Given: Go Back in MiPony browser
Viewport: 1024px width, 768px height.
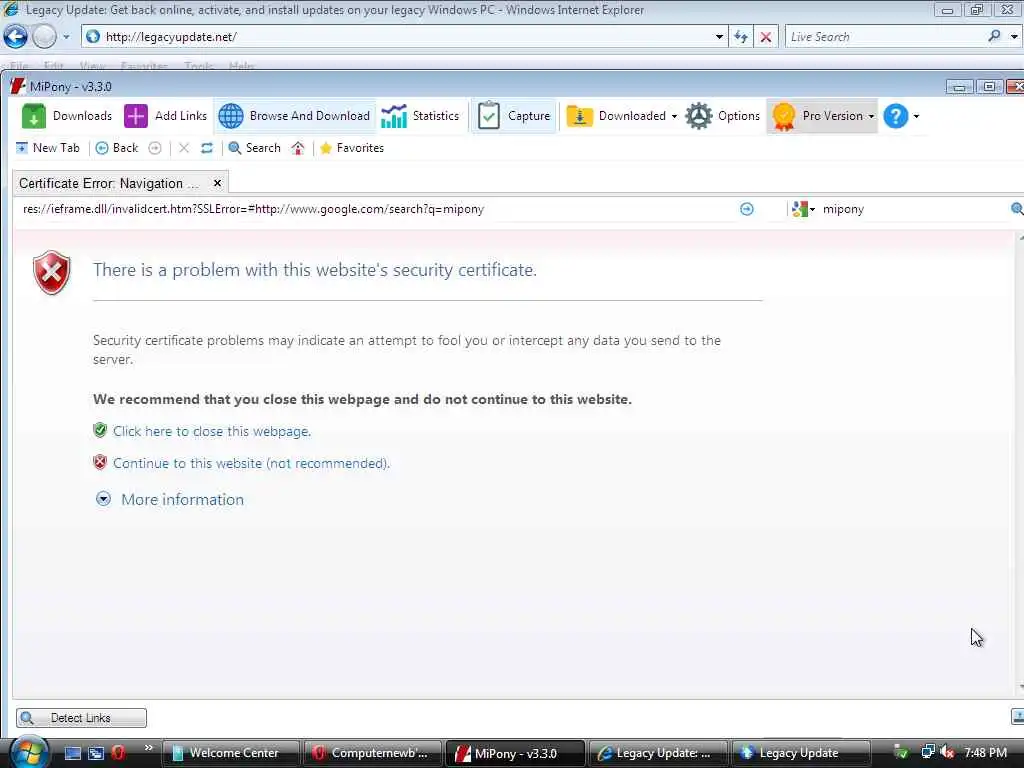Looking at the screenshot, I should [x=117, y=148].
